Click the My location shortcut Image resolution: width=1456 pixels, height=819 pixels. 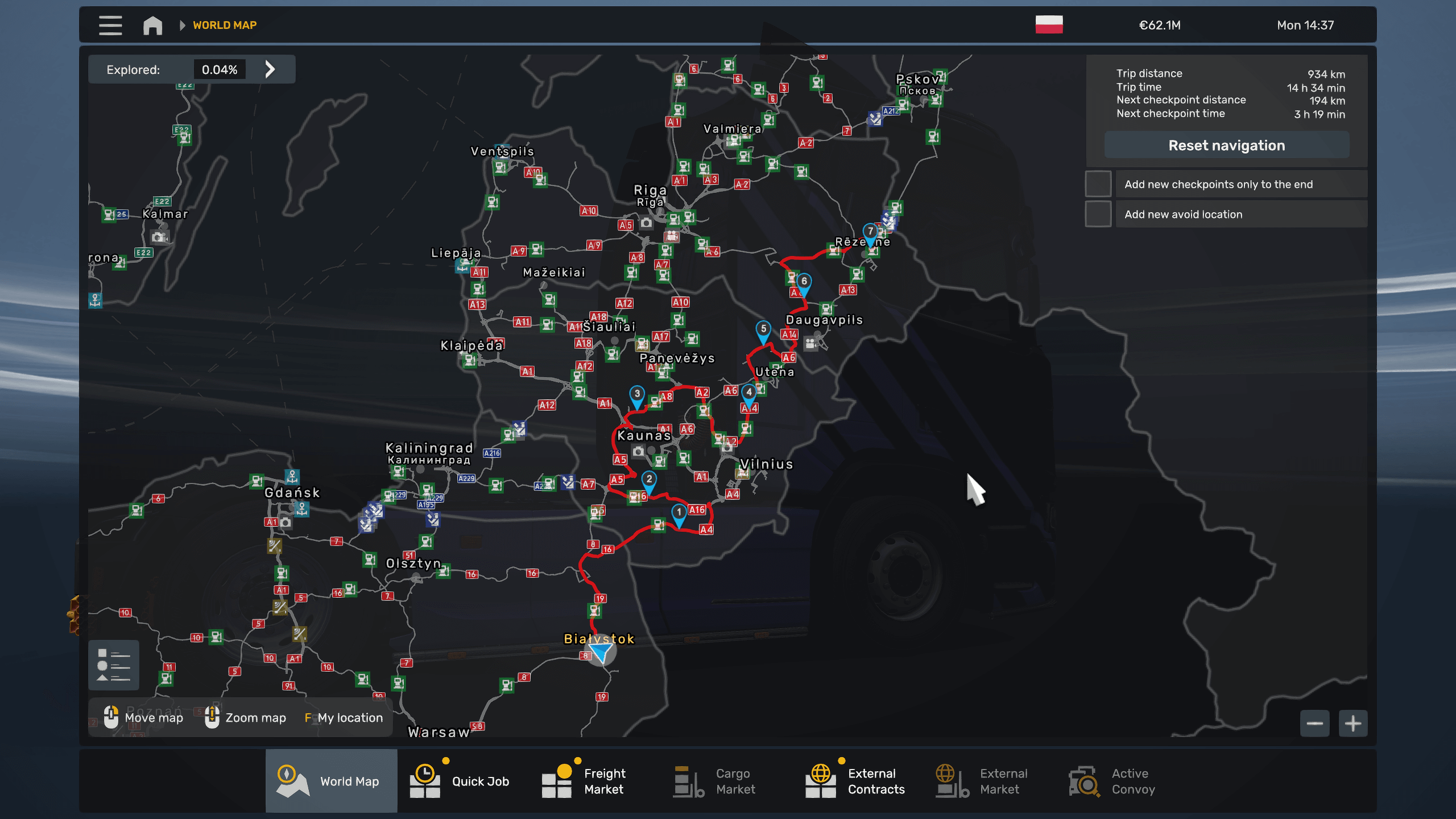click(344, 718)
